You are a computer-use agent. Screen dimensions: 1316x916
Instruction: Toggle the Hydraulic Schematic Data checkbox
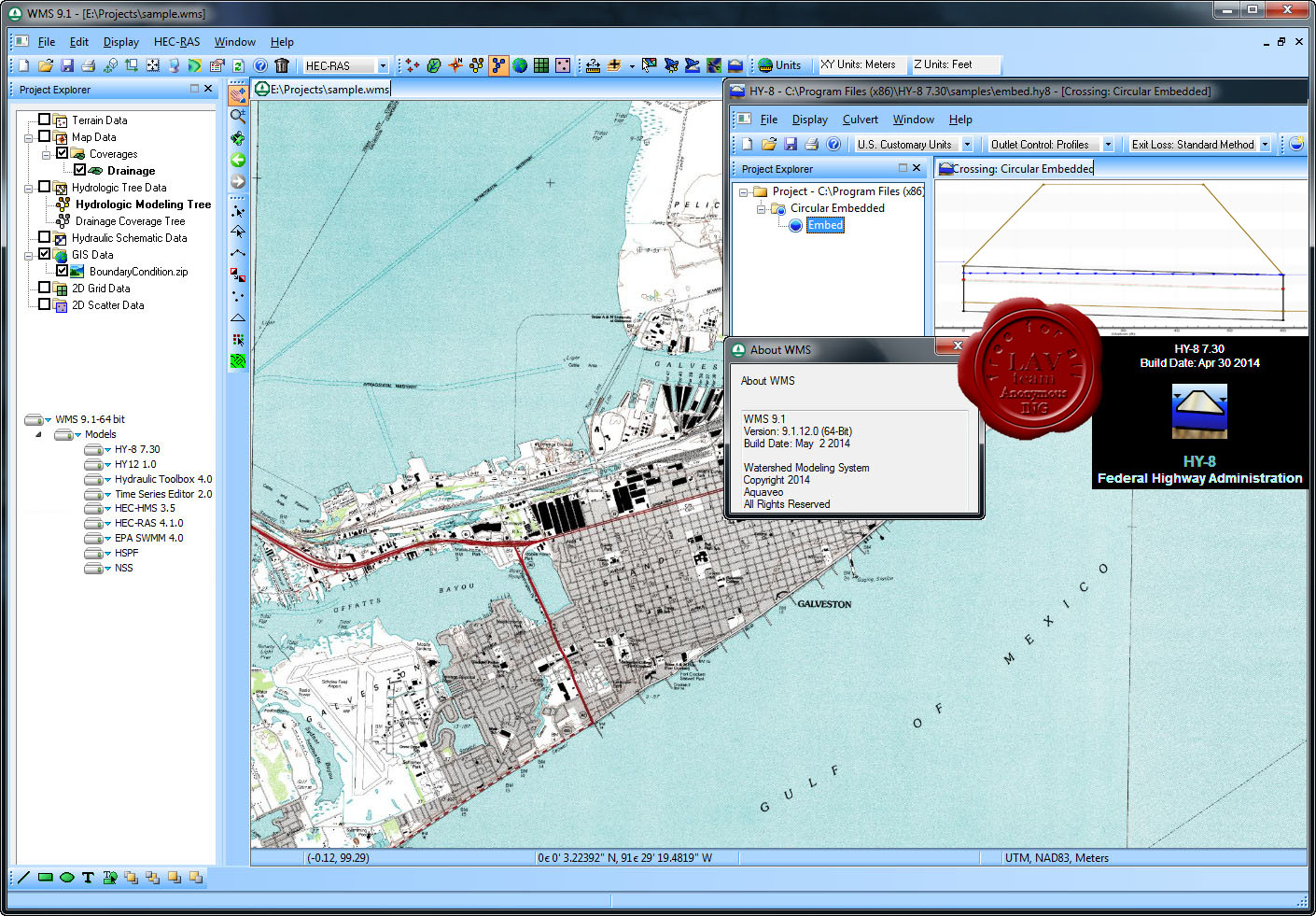[x=44, y=237]
